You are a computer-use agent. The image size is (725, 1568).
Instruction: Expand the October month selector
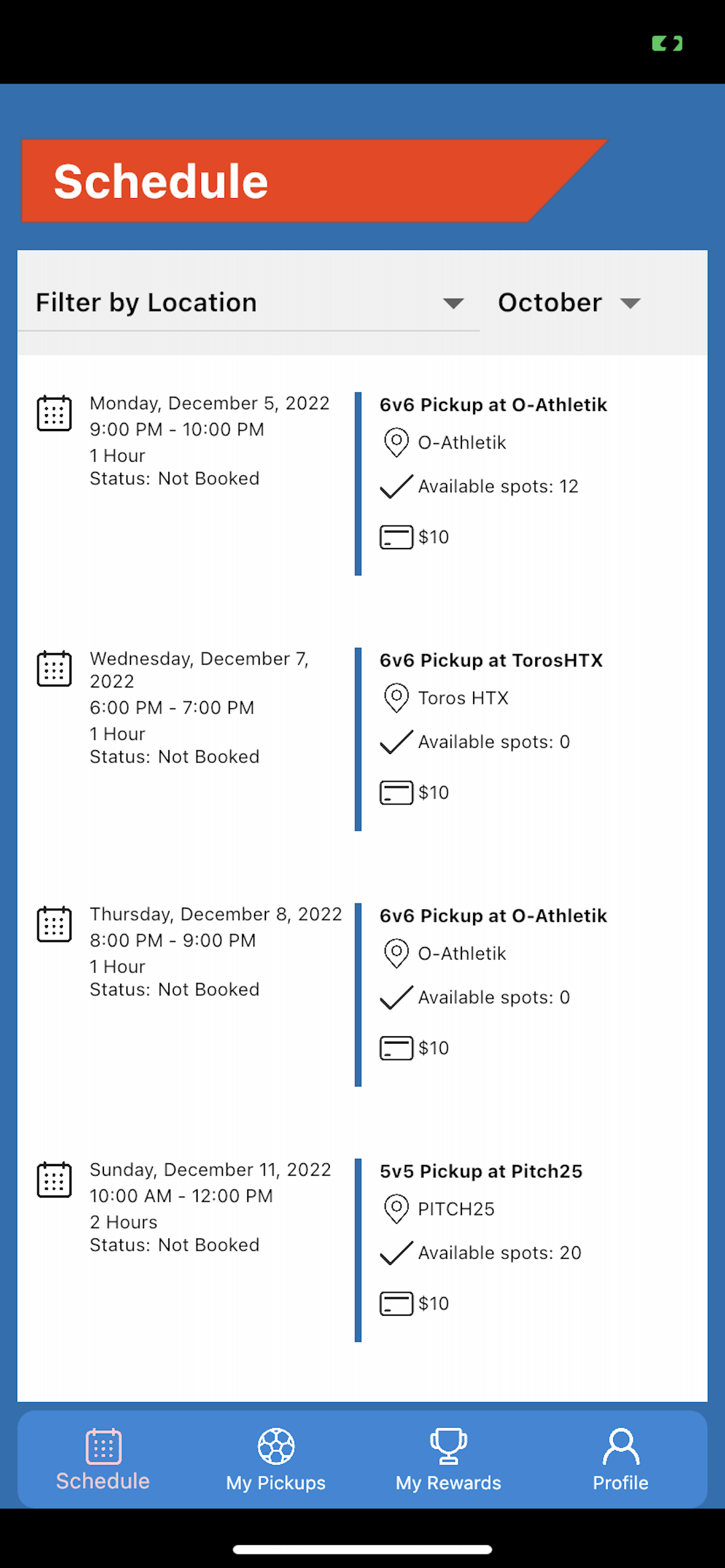coord(569,303)
